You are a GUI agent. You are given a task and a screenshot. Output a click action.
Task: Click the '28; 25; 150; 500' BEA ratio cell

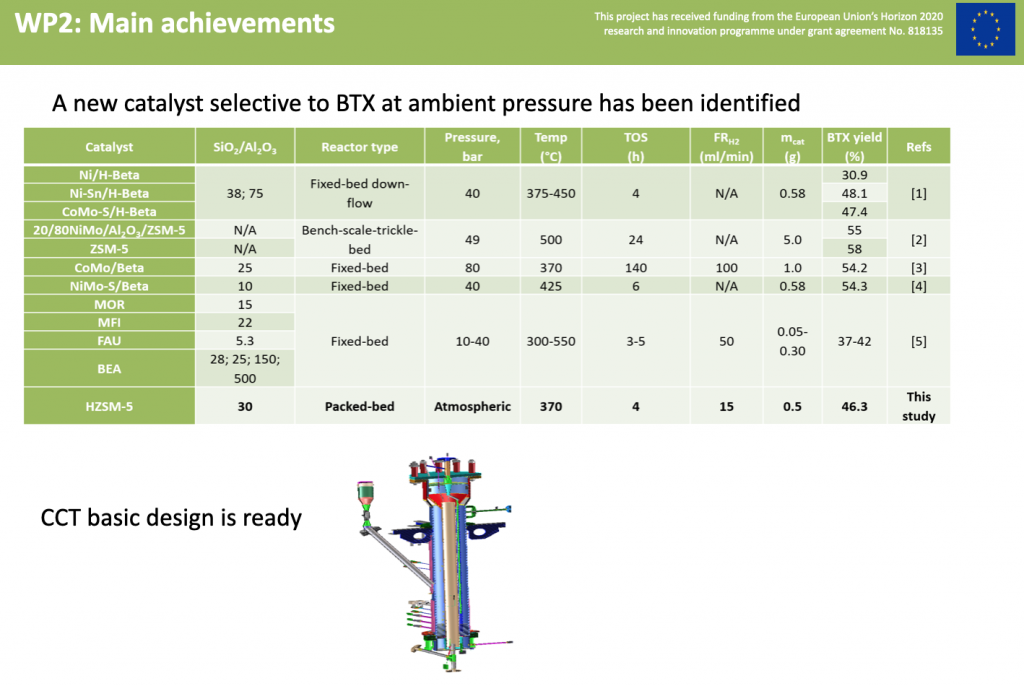245,368
